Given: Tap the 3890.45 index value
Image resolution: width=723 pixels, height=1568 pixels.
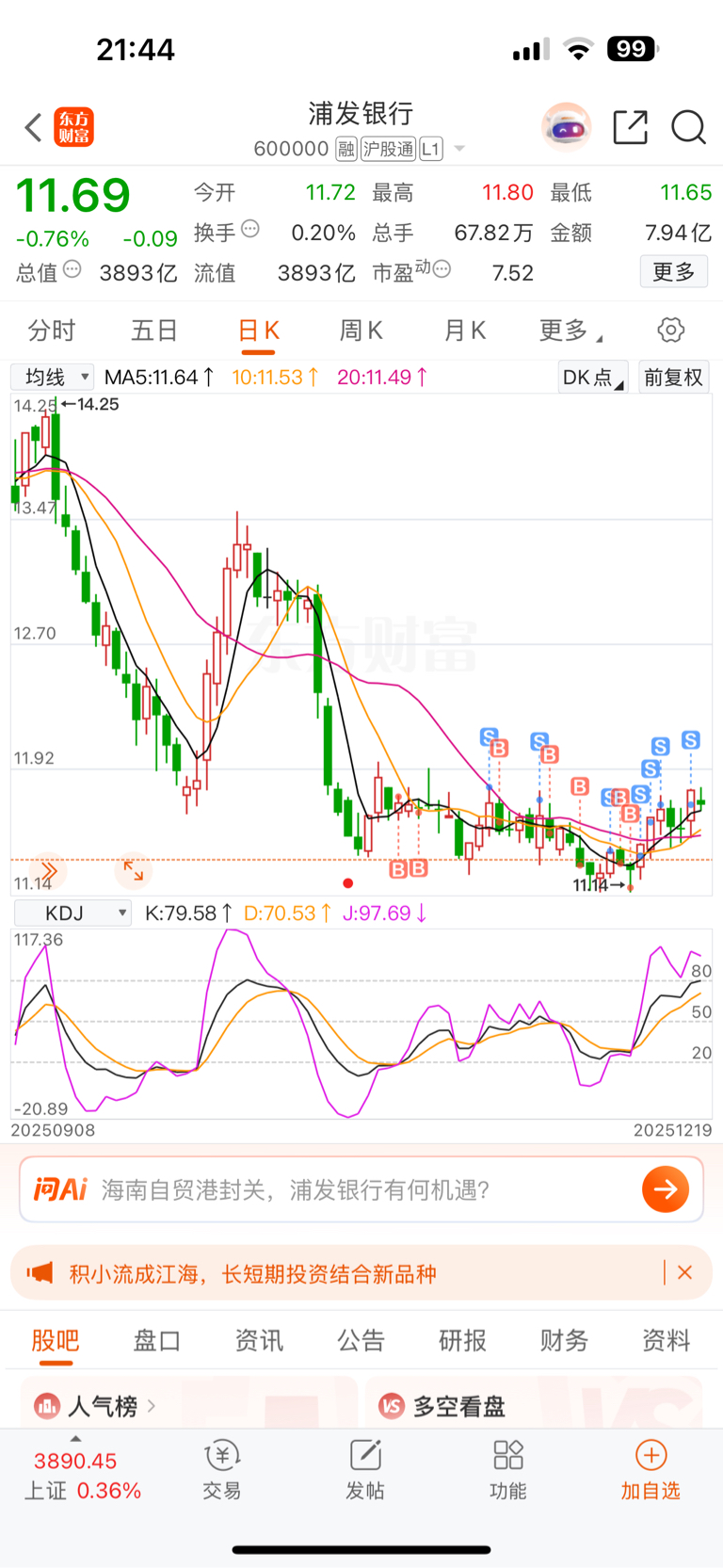Looking at the screenshot, I should pyautogui.click(x=75, y=1461).
